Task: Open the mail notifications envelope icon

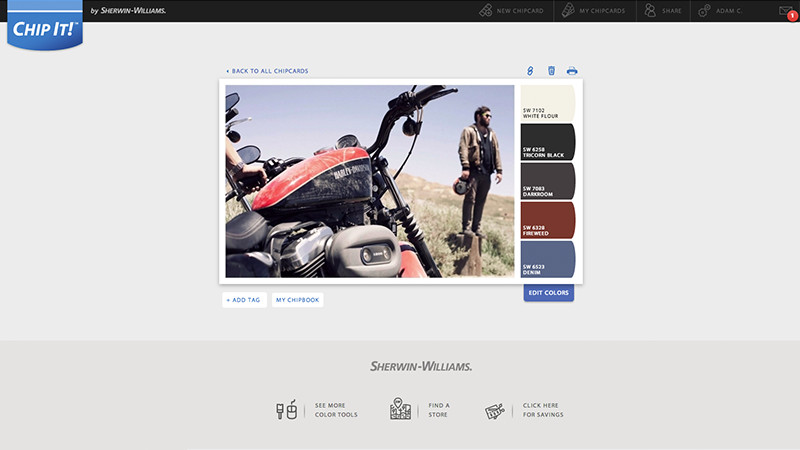Action: point(787,12)
